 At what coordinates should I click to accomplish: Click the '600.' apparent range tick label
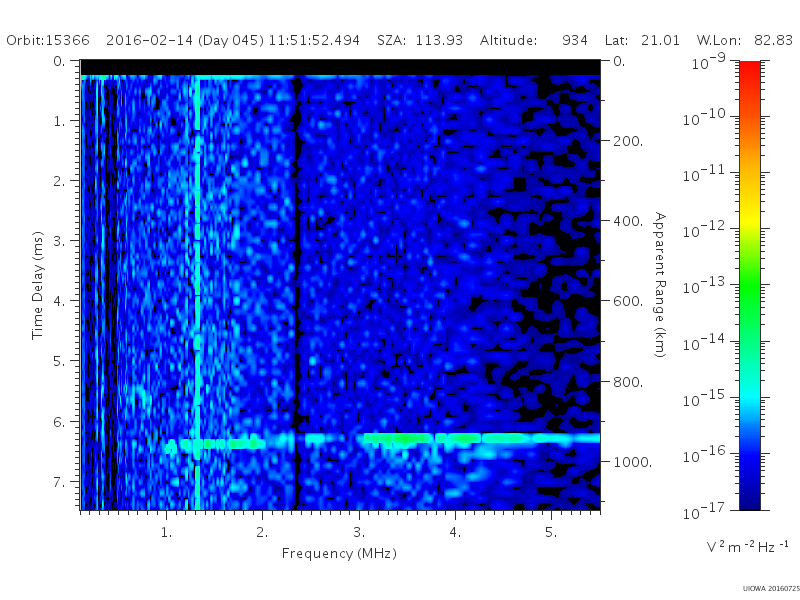pos(628,301)
